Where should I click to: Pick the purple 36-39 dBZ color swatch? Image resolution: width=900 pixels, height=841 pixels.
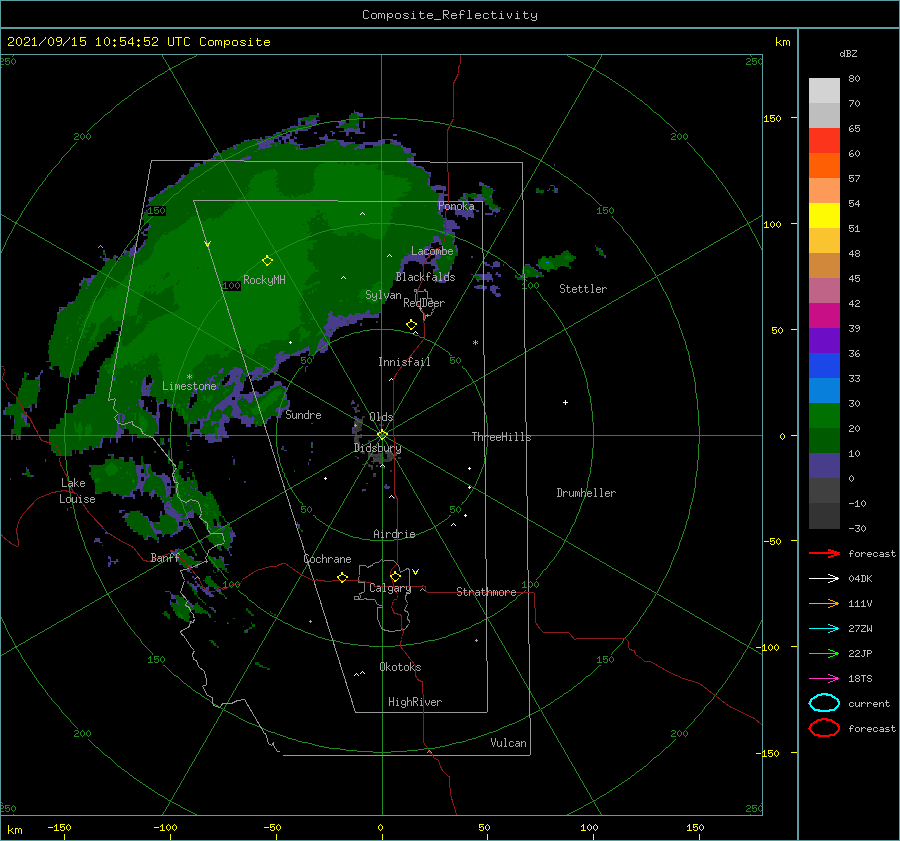pyautogui.click(x=824, y=340)
